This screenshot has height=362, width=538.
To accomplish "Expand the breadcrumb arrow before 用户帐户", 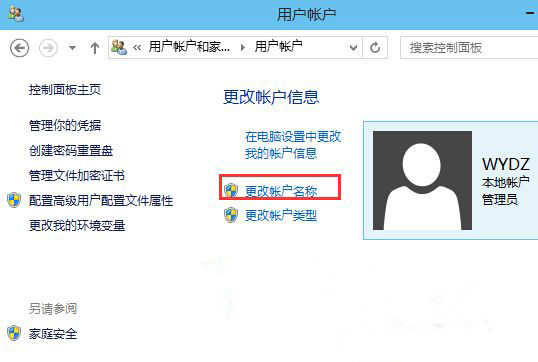I will [x=243, y=47].
